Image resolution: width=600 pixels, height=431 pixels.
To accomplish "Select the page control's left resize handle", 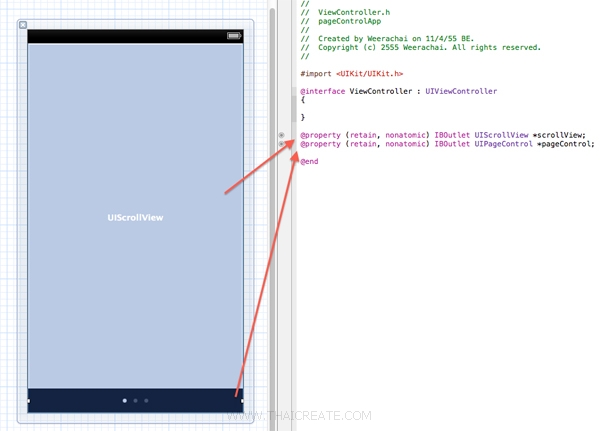I will point(29,401).
